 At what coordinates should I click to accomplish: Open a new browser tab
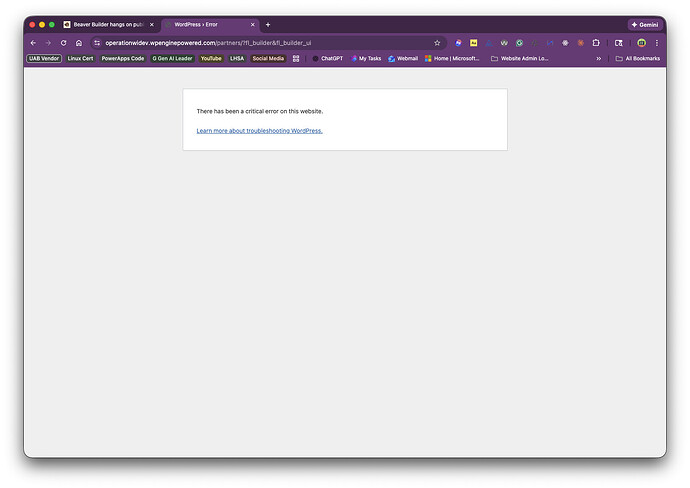(268, 24)
